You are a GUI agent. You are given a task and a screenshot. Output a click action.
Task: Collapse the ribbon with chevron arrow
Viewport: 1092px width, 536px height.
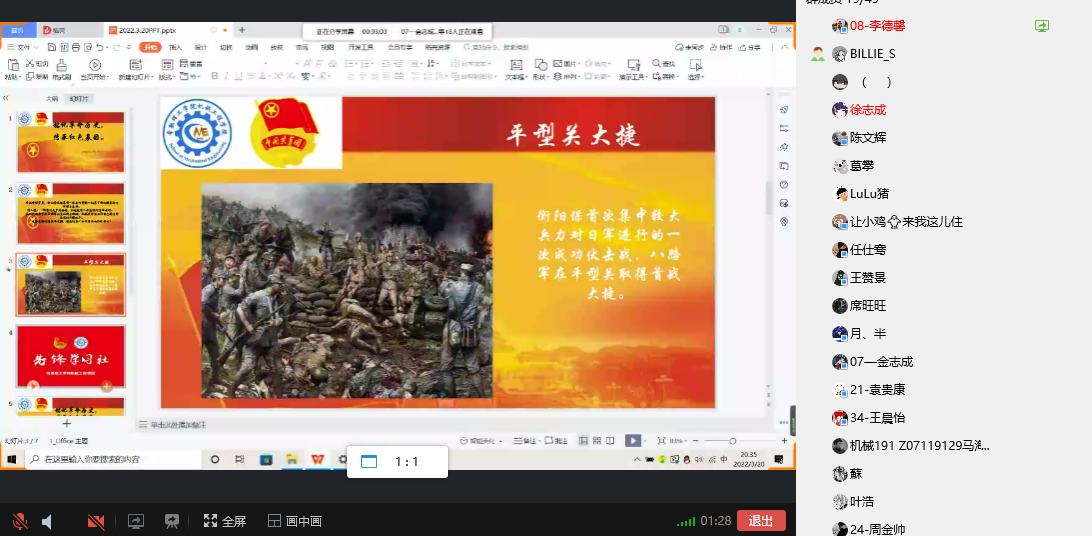pyautogui.click(x=784, y=47)
